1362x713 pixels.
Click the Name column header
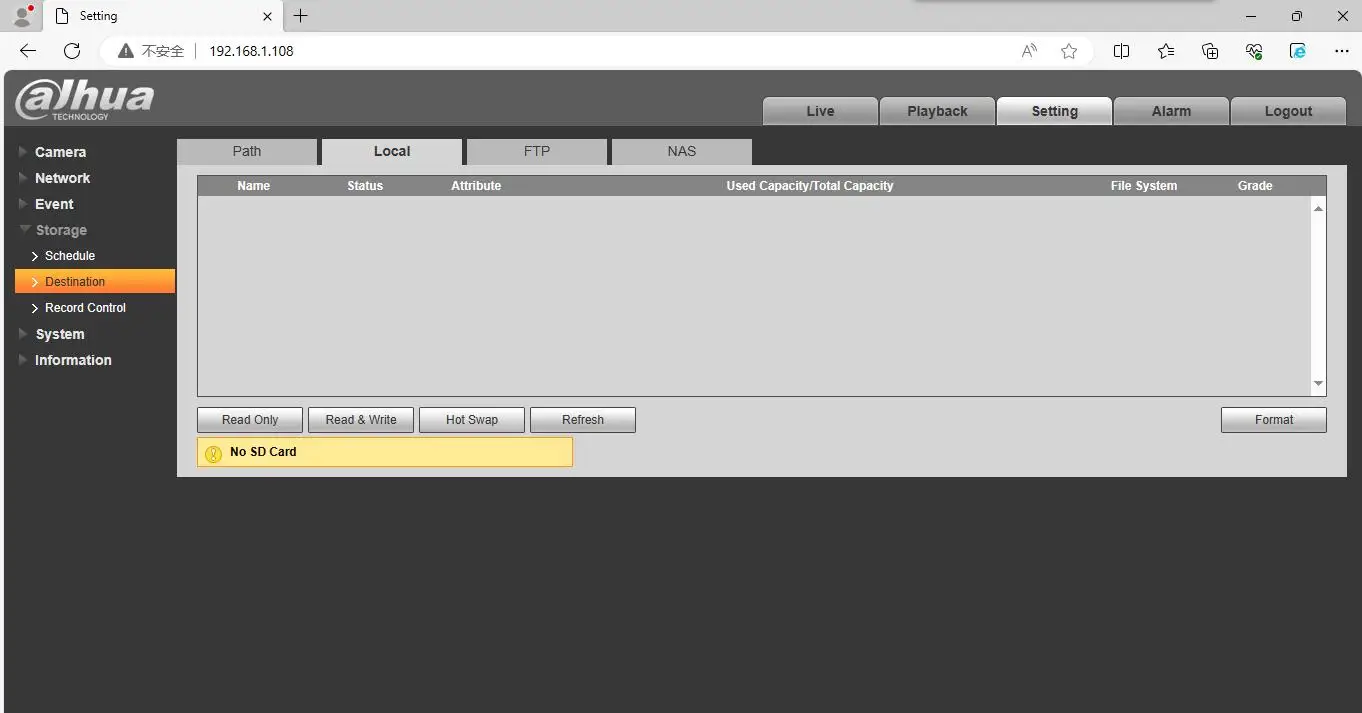(x=253, y=186)
